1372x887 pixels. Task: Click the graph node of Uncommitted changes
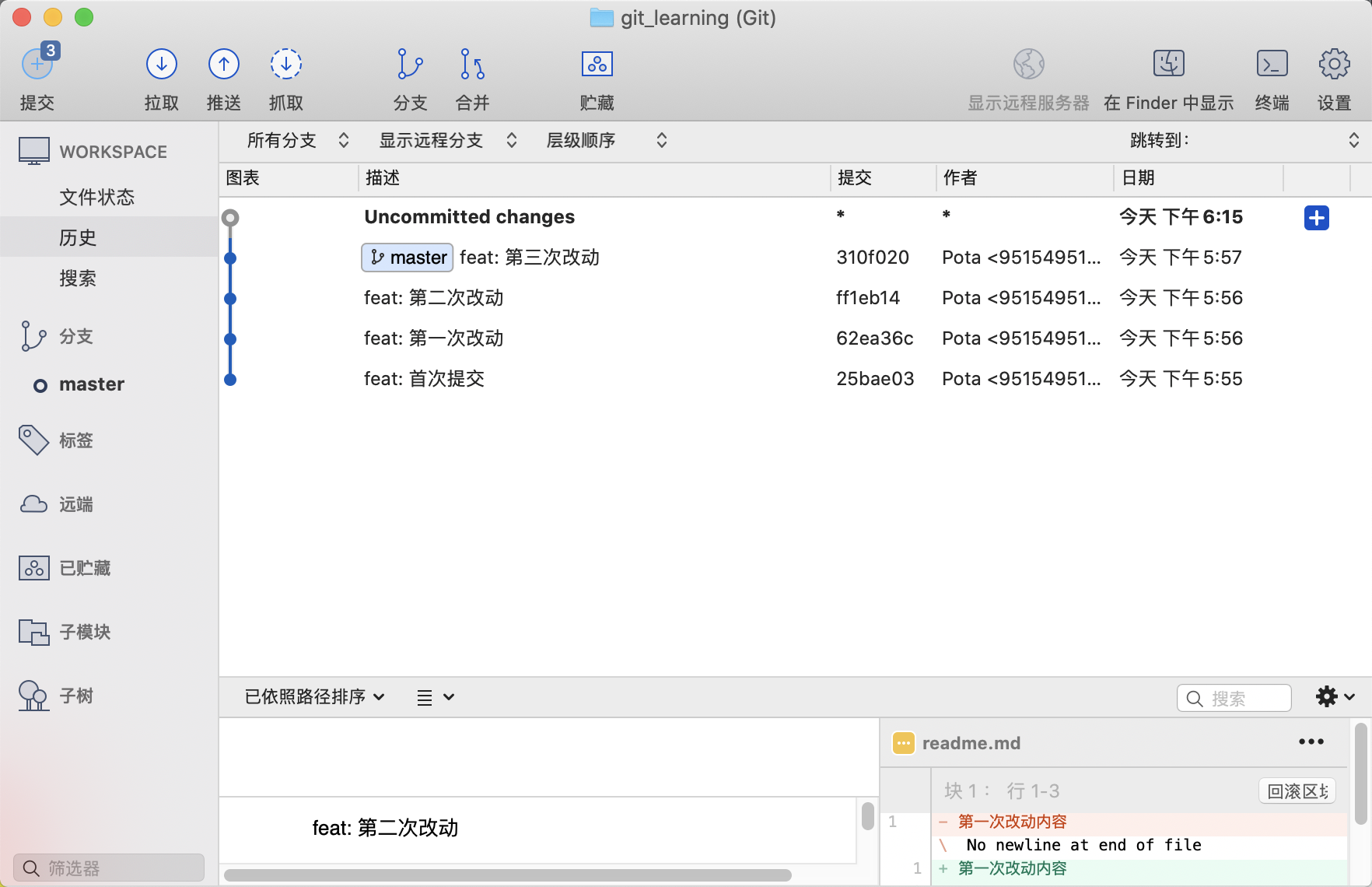click(x=230, y=218)
